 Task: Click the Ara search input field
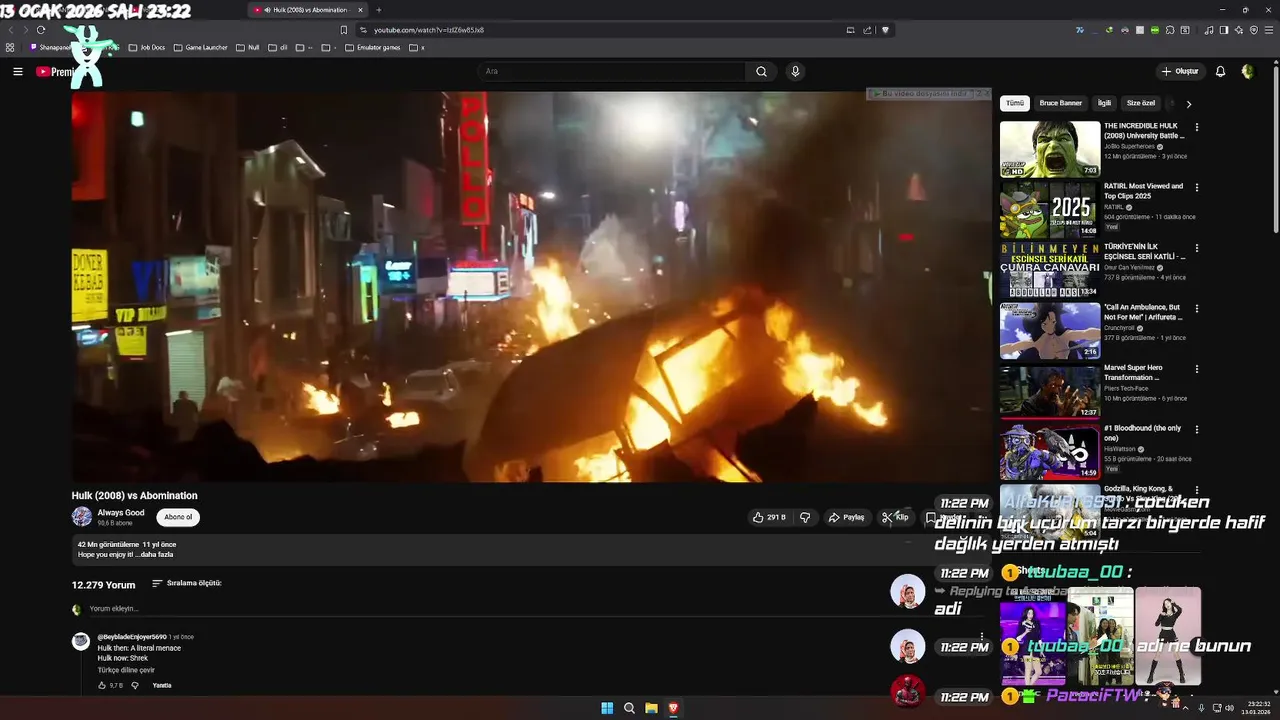(x=612, y=71)
